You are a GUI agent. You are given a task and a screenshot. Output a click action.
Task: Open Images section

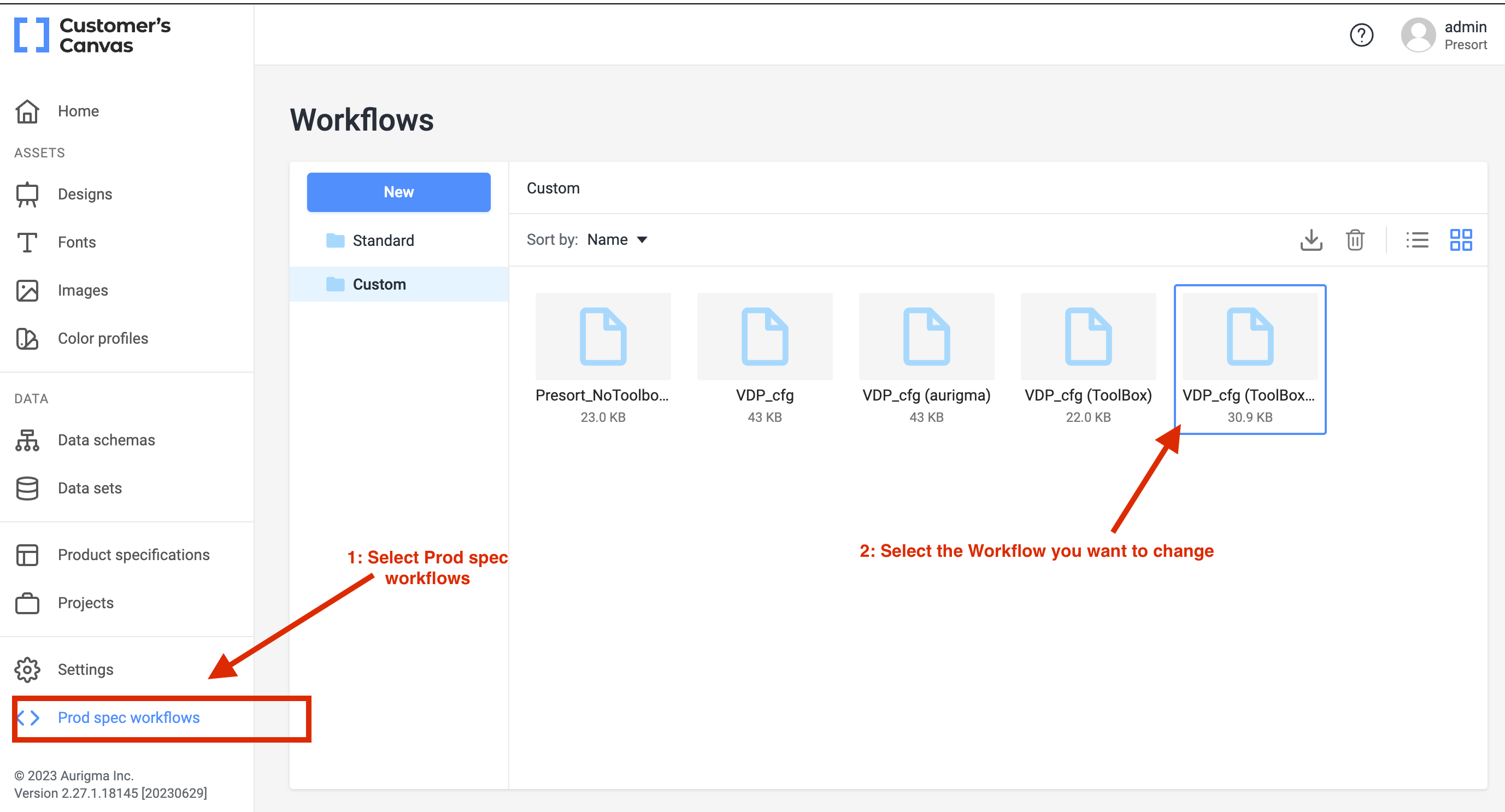coord(83,290)
